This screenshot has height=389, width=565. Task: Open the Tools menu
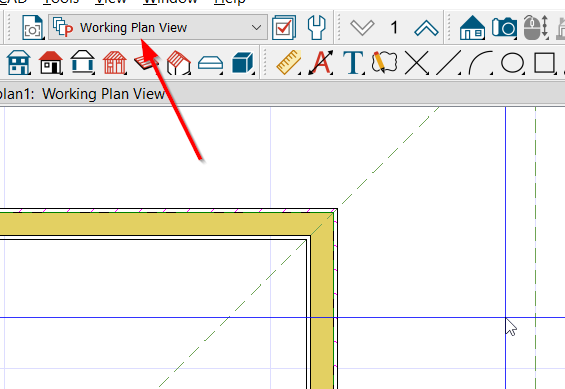click(x=61, y=1)
